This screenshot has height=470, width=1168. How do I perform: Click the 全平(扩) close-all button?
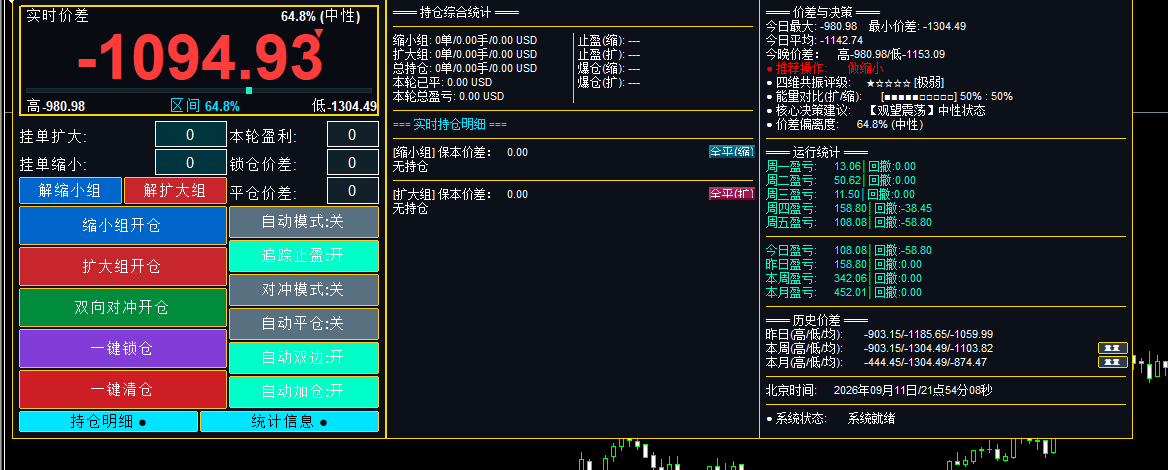[x=731, y=194]
